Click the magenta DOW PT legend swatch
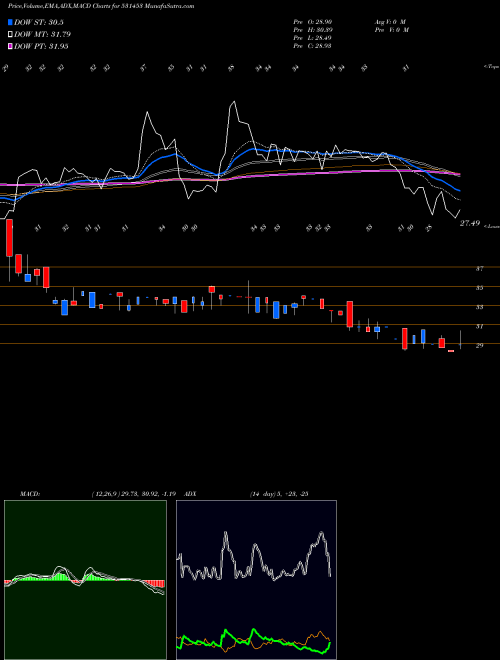This screenshot has width=500, height=660. (x=10, y=46)
